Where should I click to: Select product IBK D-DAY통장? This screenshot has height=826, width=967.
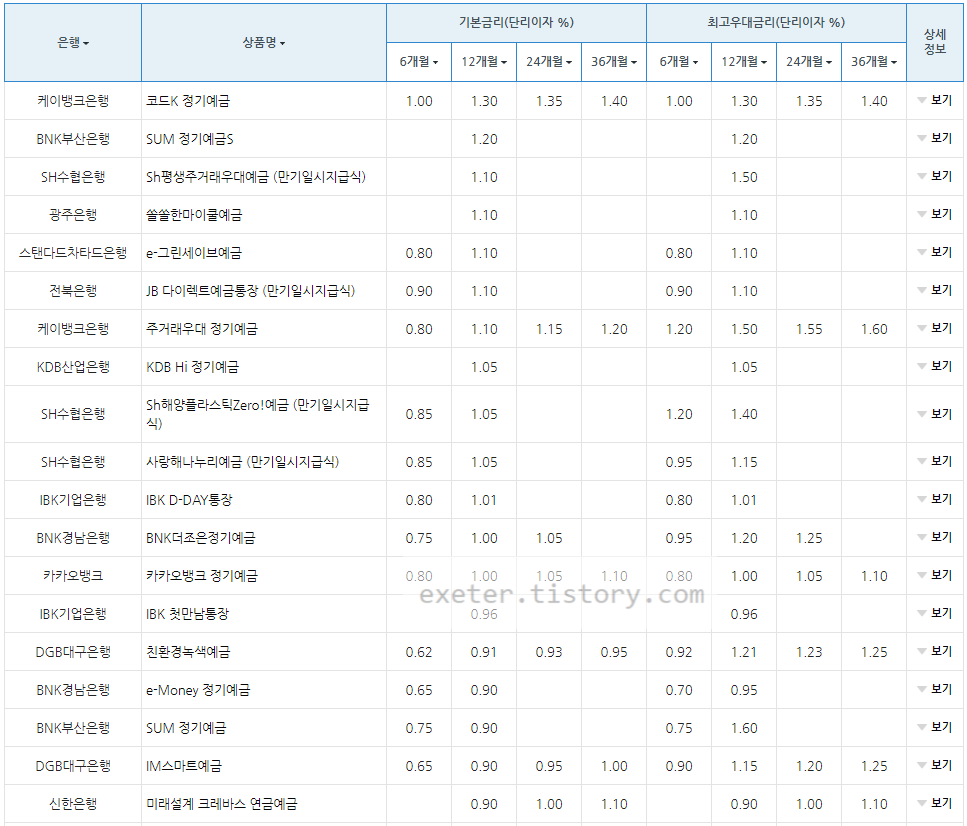pos(189,500)
